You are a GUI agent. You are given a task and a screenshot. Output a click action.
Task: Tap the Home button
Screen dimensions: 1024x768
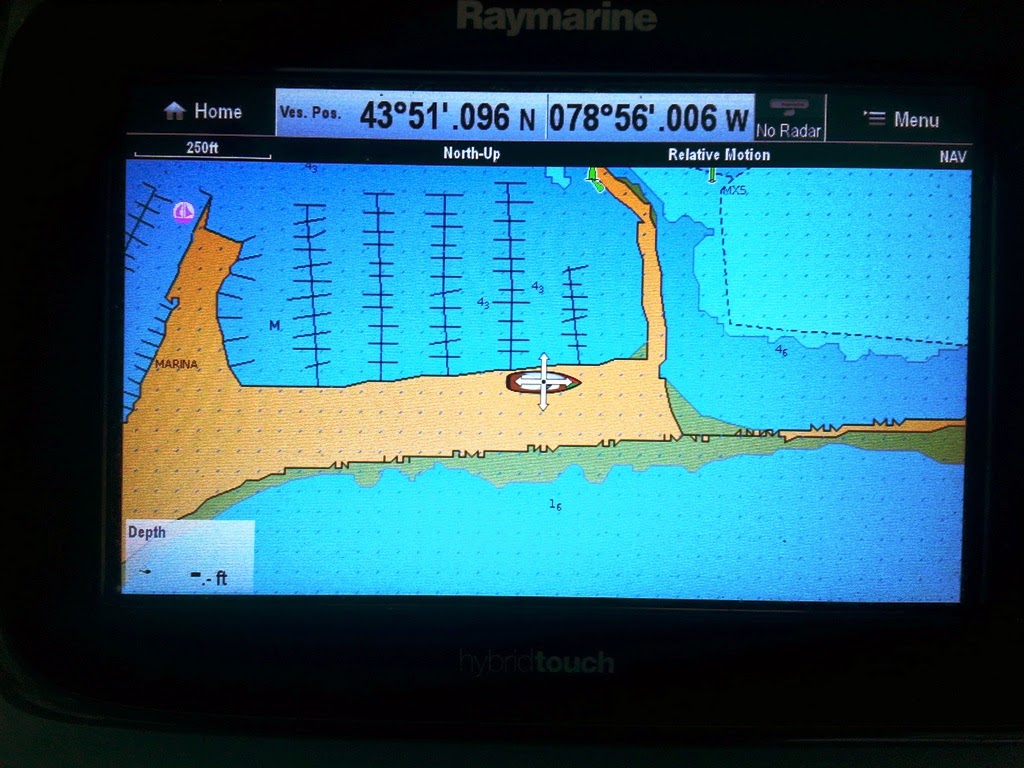pyautogui.click(x=202, y=112)
